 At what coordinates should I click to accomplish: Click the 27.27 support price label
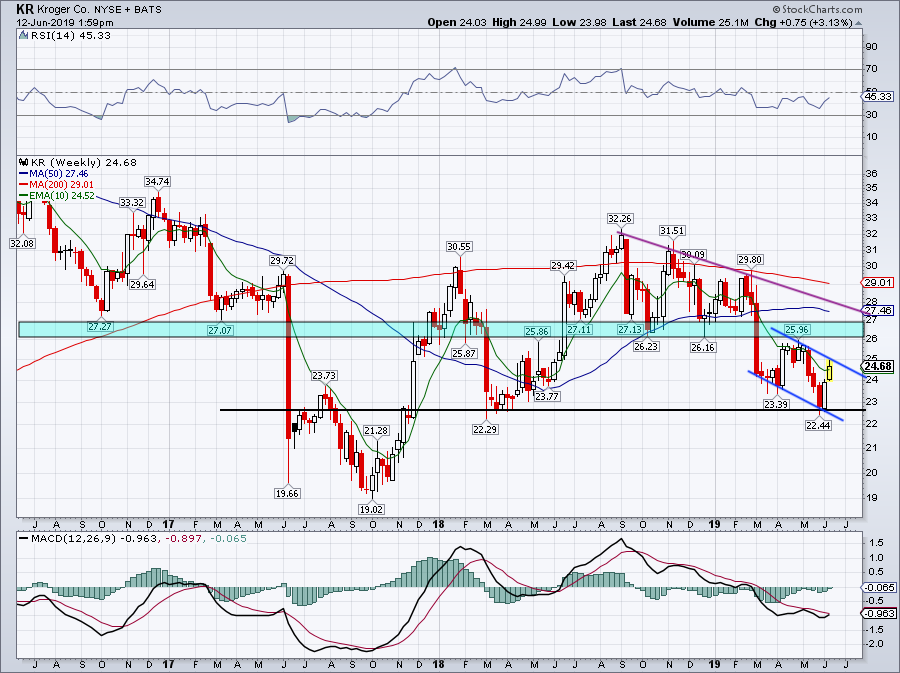[x=100, y=326]
